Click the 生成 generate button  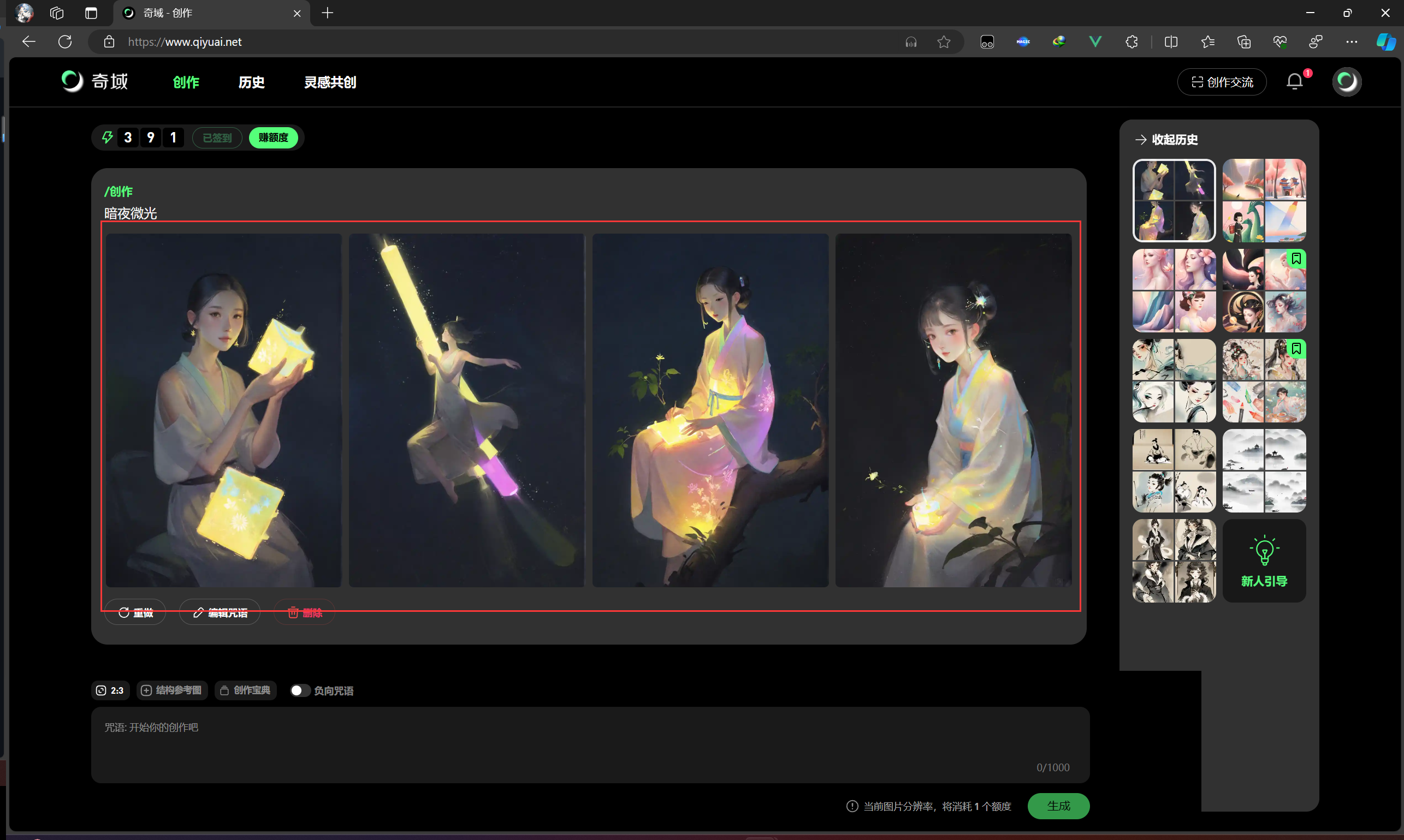(1058, 806)
